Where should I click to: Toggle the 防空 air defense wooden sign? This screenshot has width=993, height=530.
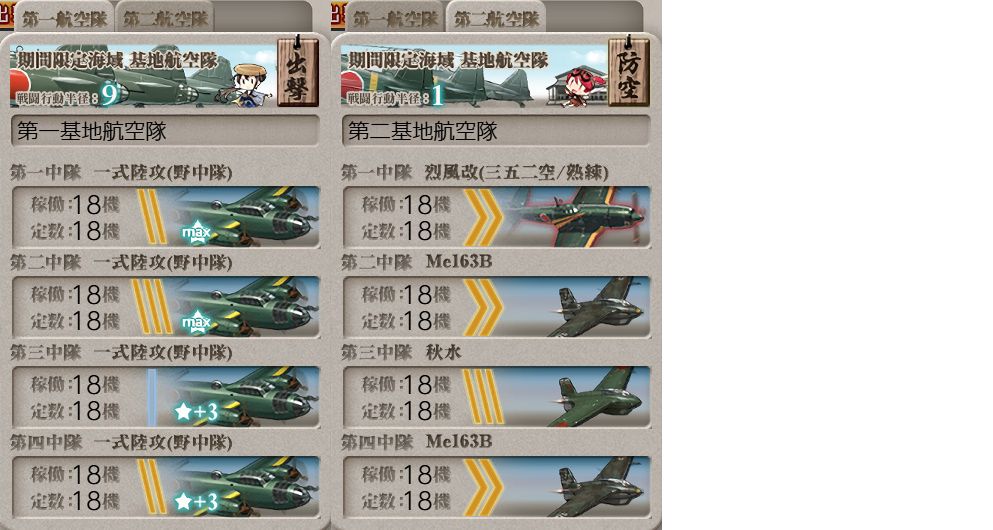[628, 72]
